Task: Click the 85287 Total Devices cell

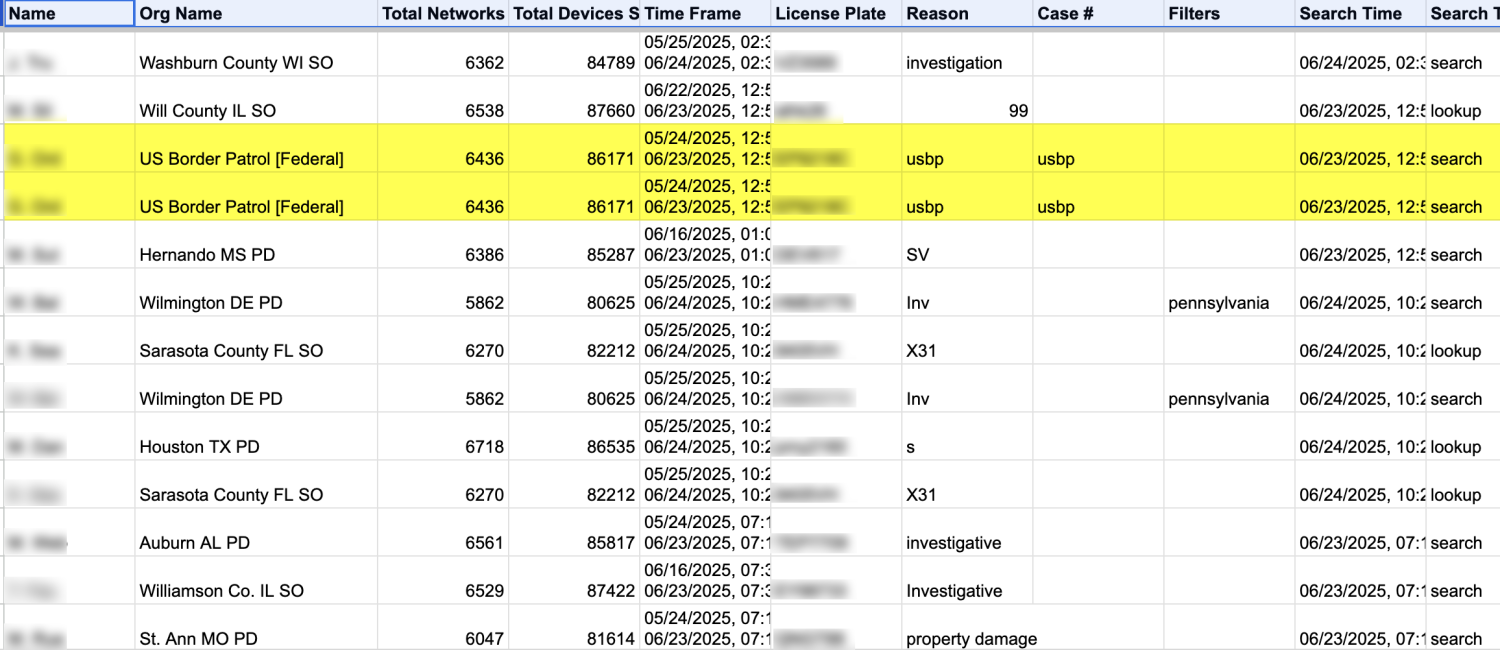Action: (574, 245)
